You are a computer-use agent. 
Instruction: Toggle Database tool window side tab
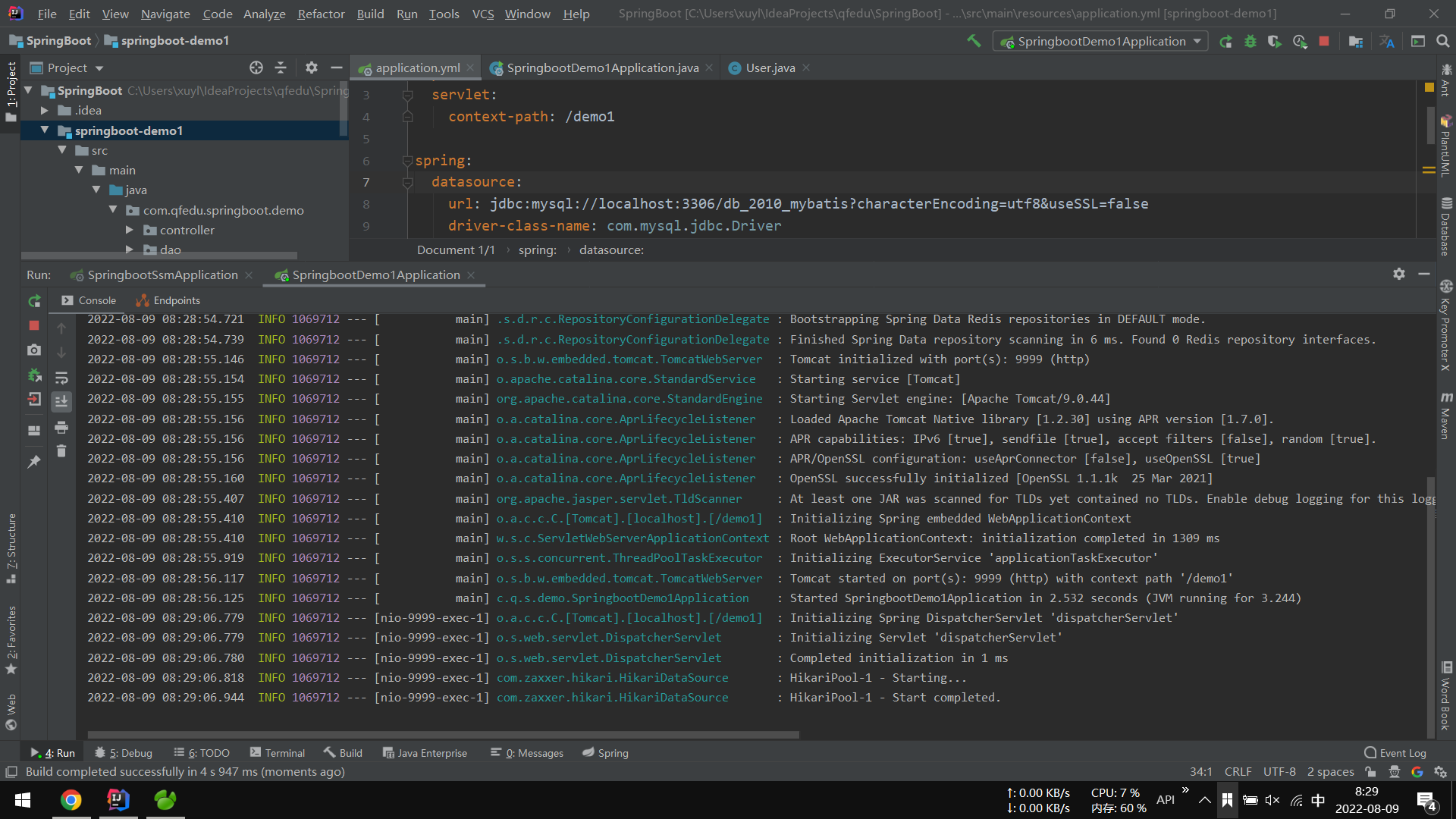click(x=1446, y=226)
